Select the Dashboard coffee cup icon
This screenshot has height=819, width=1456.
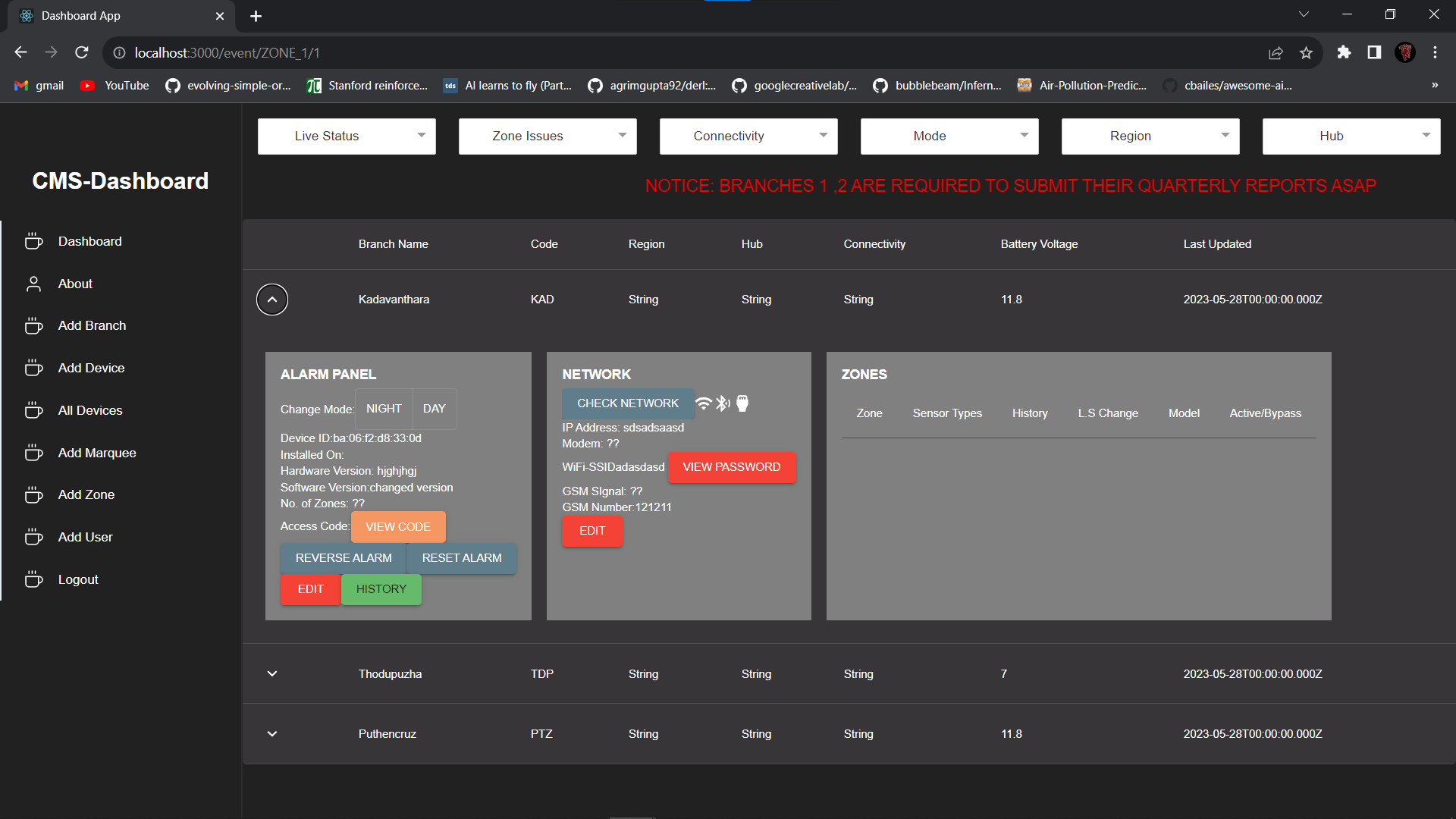[x=33, y=240]
